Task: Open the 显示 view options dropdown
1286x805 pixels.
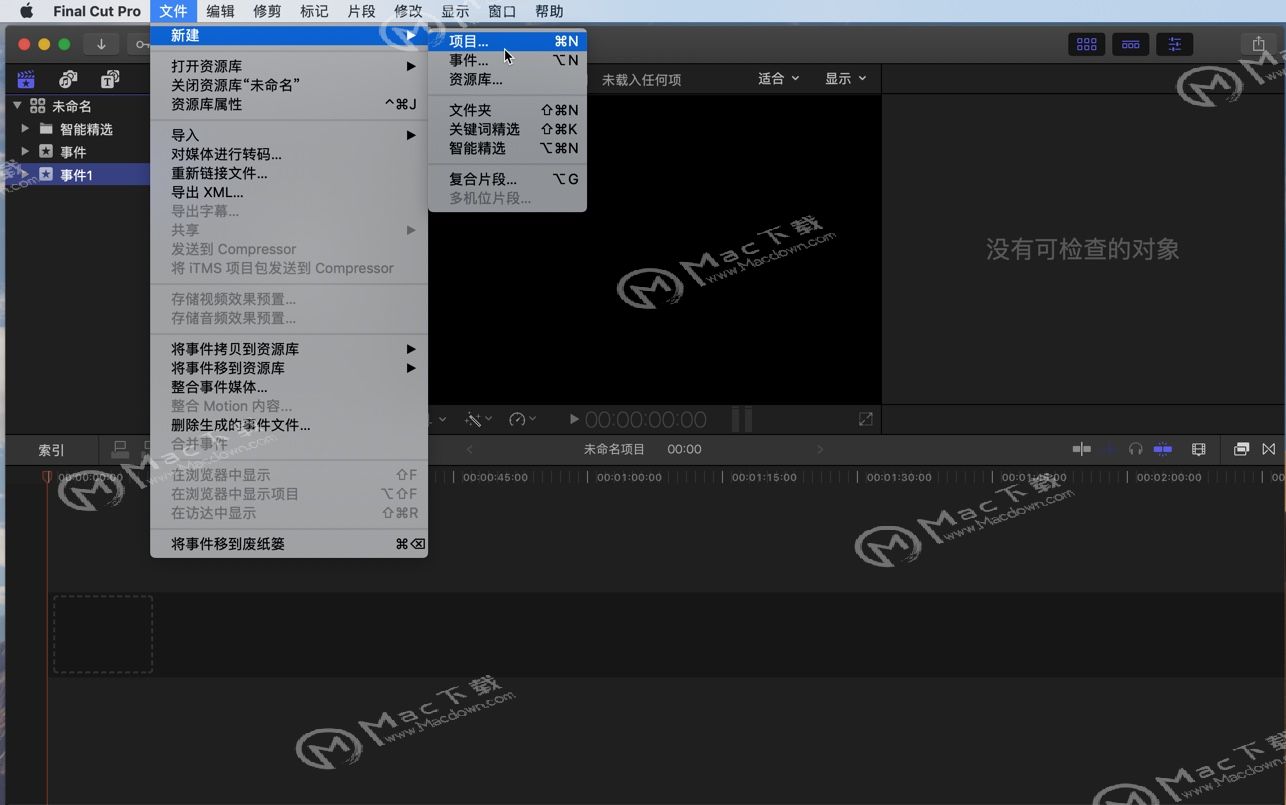Action: point(846,78)
